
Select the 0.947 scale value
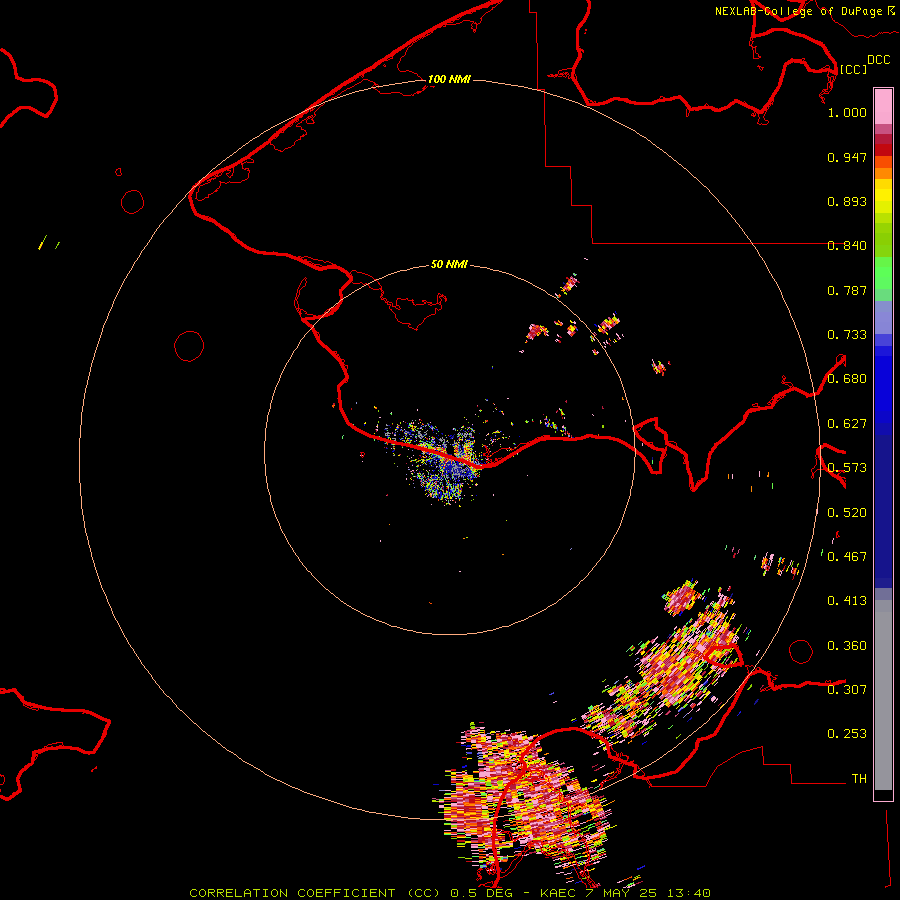pos(847,157)
